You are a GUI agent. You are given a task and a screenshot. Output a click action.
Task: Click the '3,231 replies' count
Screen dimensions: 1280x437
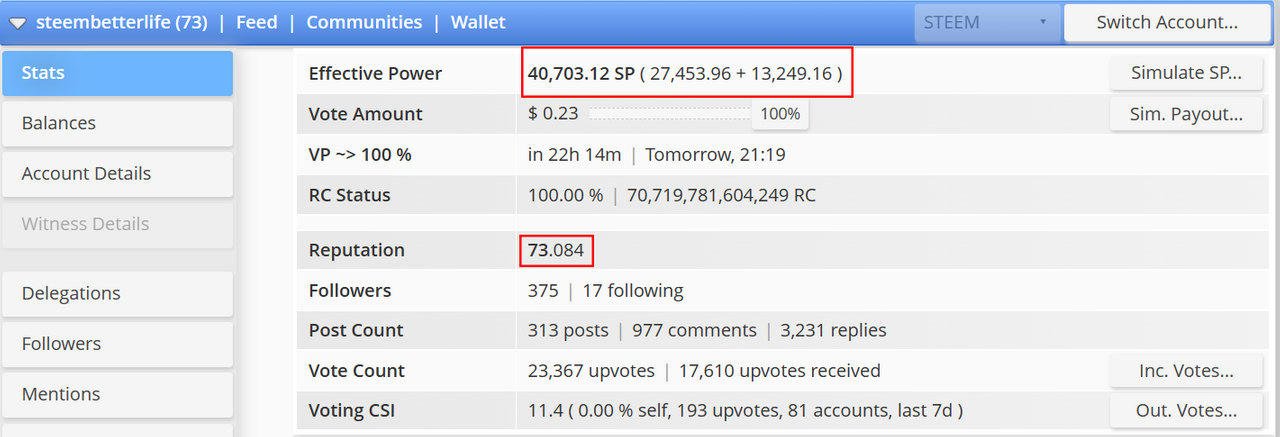click(x=830, y=330)
